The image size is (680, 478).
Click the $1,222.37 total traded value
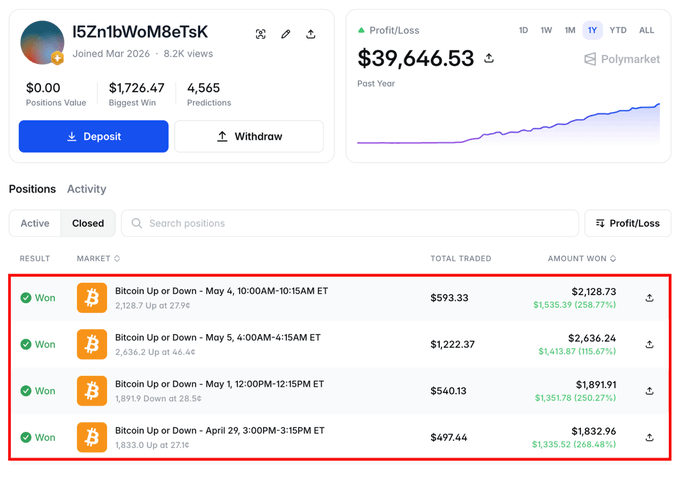(x=452, y=344)
